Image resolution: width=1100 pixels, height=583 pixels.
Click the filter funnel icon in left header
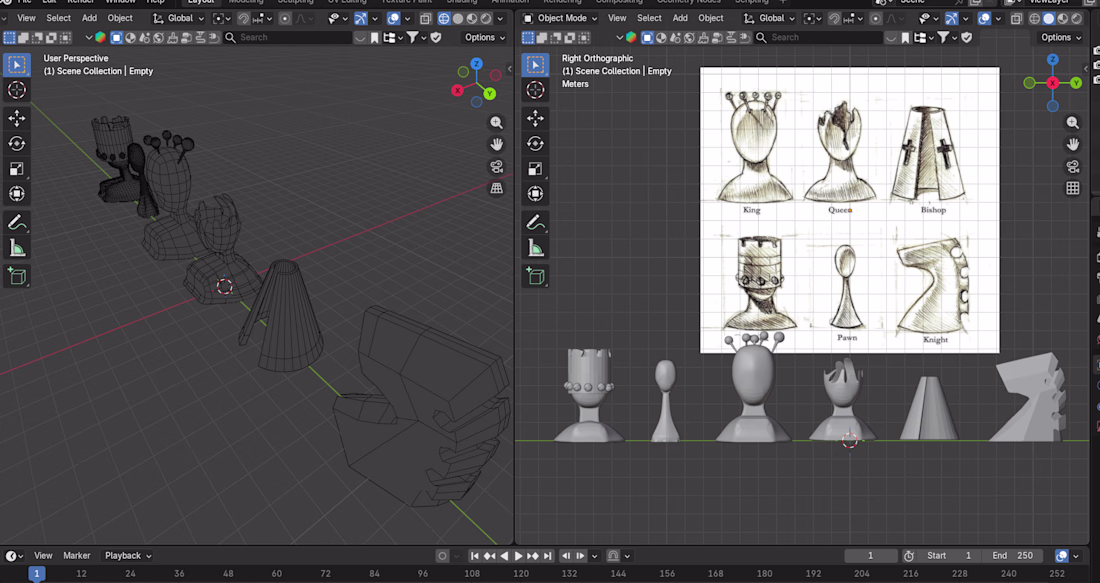pos(412,37)
